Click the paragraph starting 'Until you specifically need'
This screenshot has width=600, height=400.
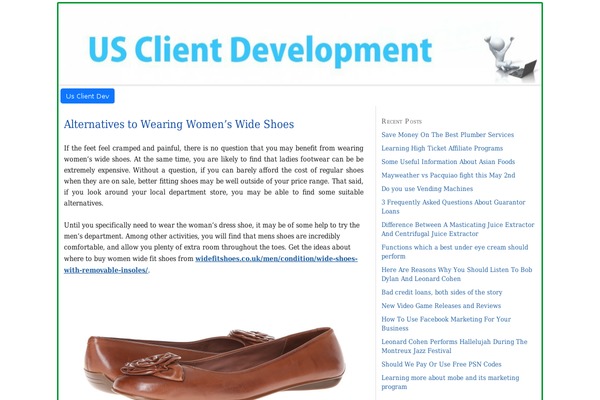pyautogui.click(x=212, y=247)
